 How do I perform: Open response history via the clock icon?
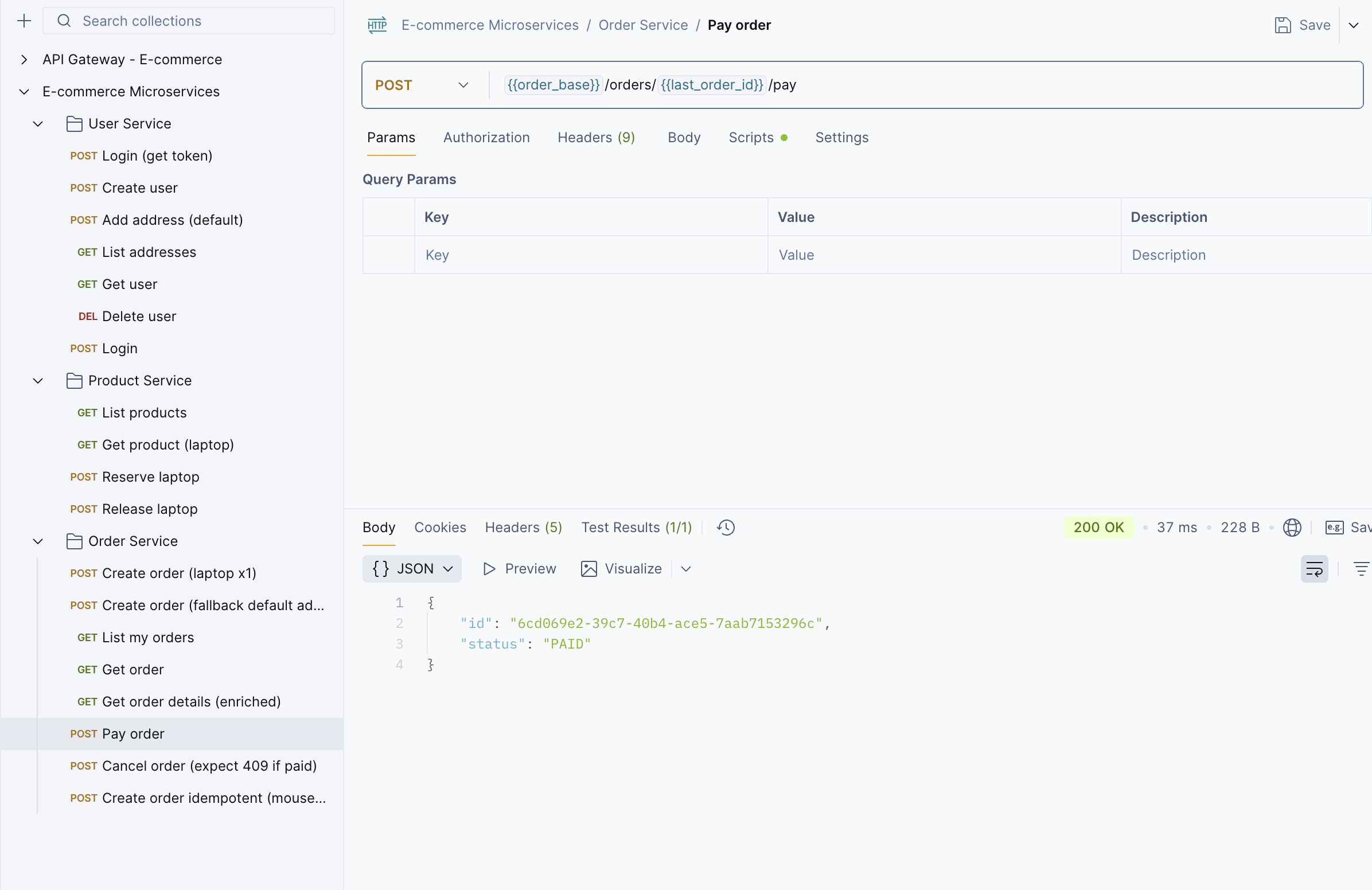tap(725, 527)
